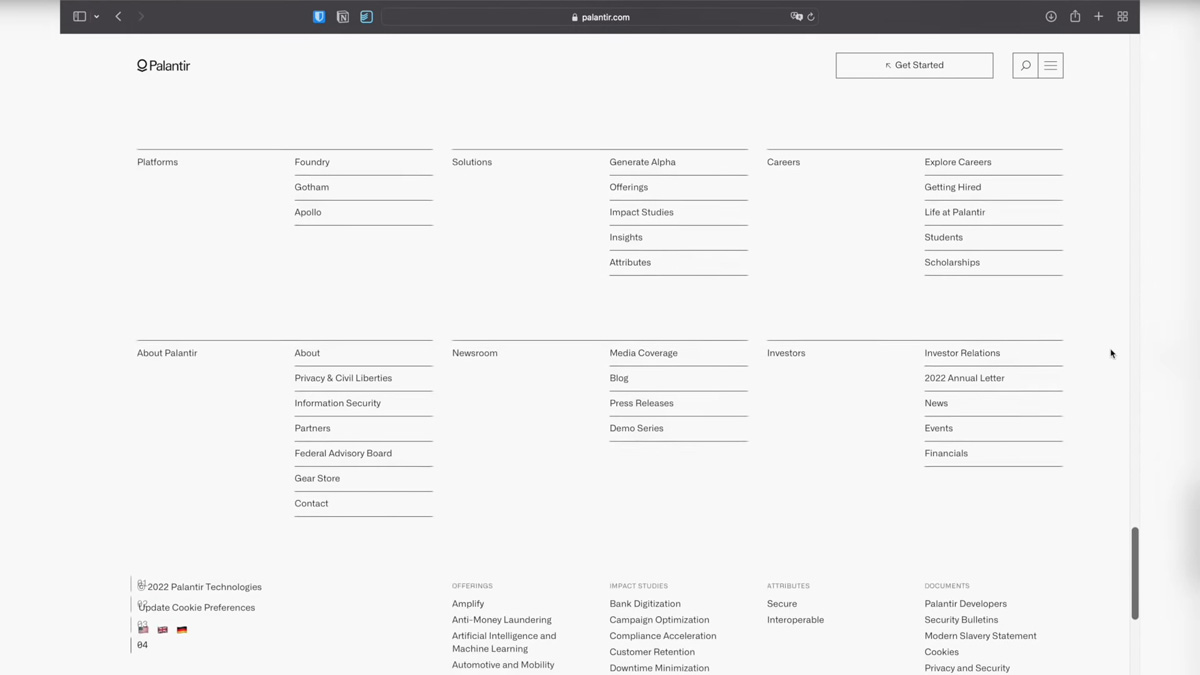Open Security Bulletins link

tap(961, 620)
